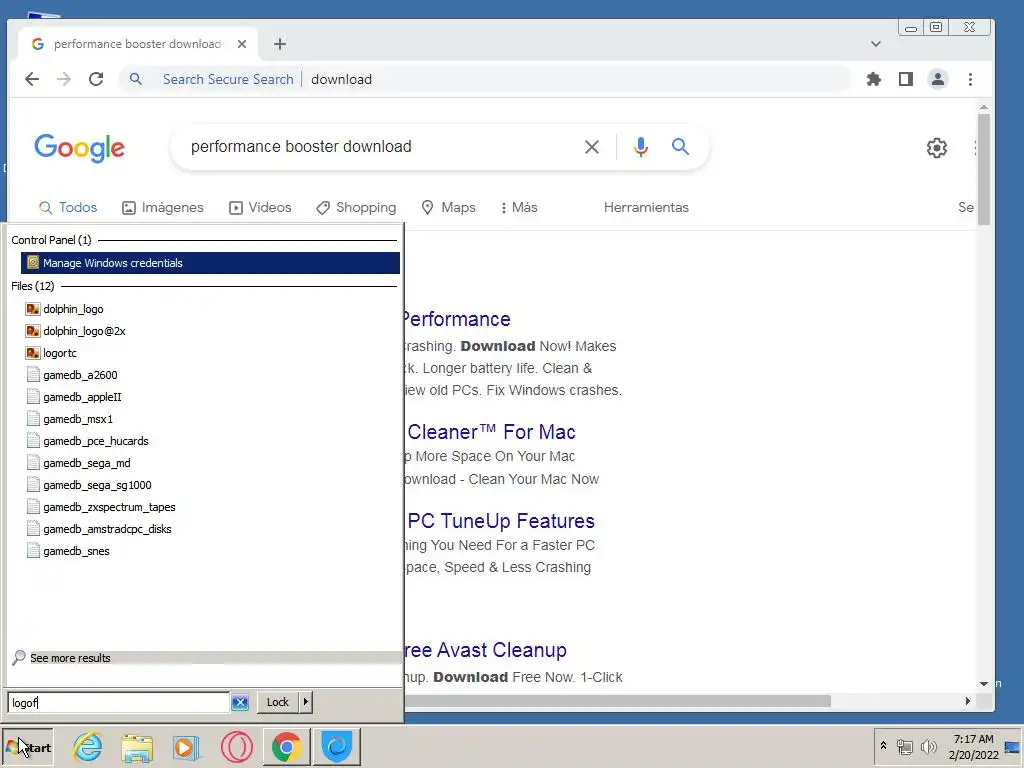
Task: Open the Cleaner For Mac result
Action: 491,432
